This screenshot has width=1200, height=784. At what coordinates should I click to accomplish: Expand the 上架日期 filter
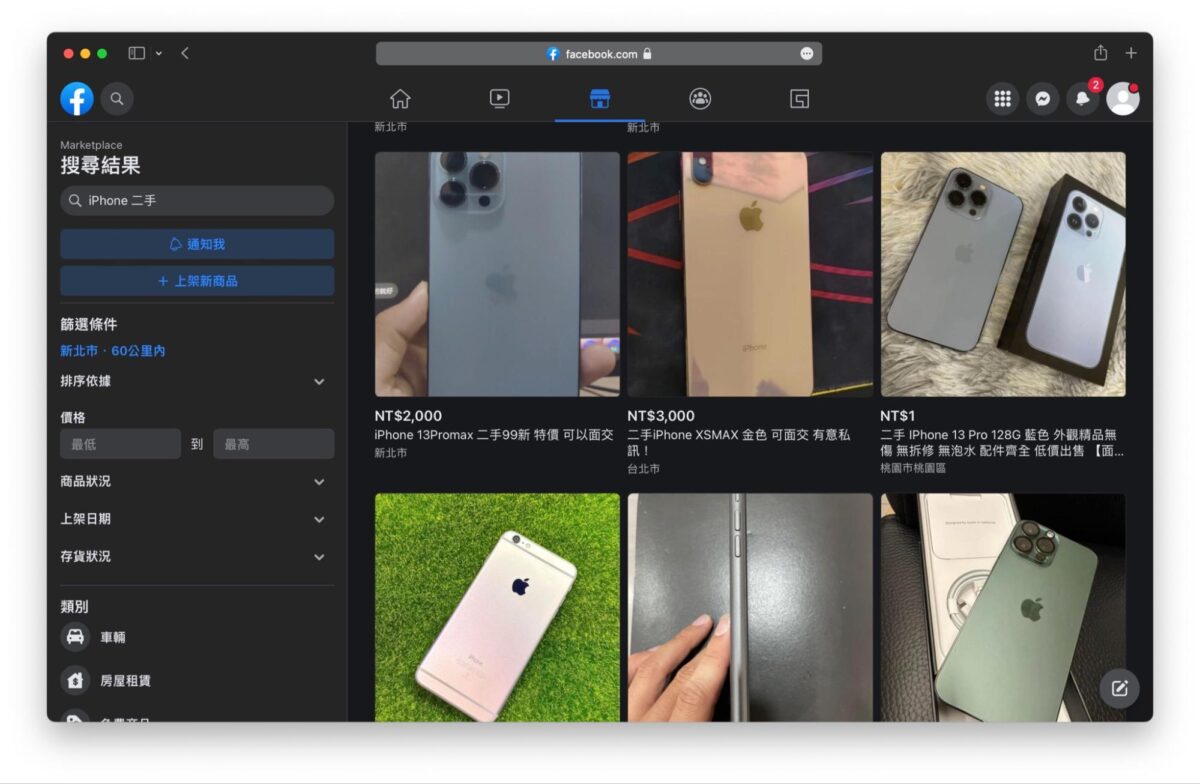(x=197, y=519)
